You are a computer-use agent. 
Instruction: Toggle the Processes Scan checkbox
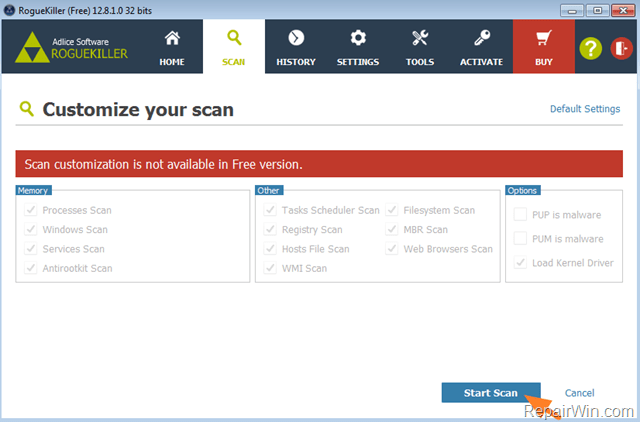(31, 210)
